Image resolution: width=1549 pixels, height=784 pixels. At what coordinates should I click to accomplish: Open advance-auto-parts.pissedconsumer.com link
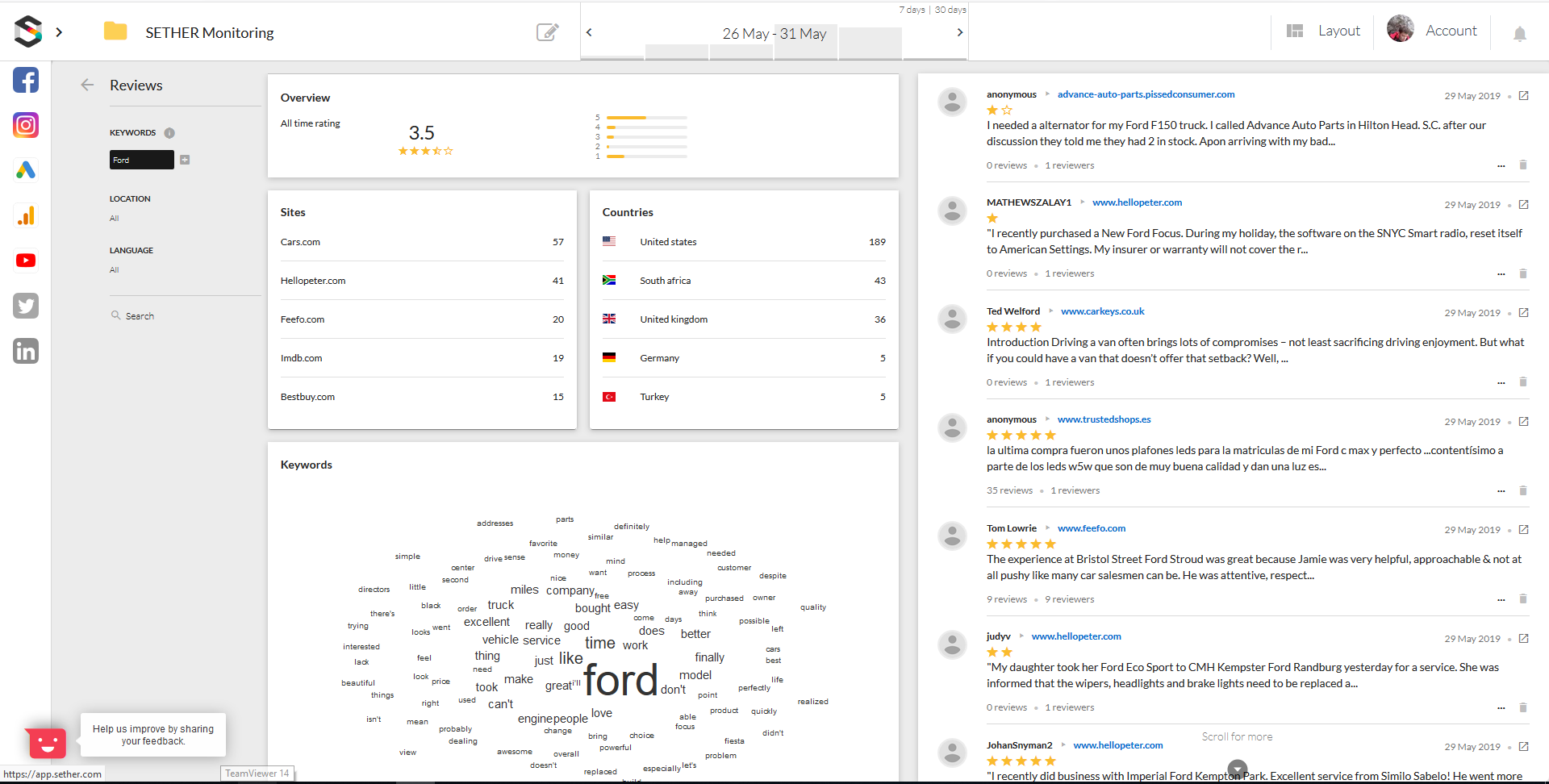(1146, 94)
